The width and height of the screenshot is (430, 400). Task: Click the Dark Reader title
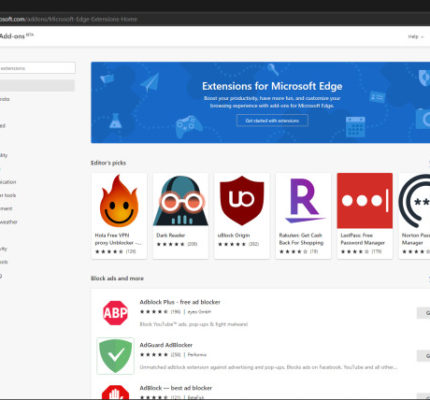171,235
